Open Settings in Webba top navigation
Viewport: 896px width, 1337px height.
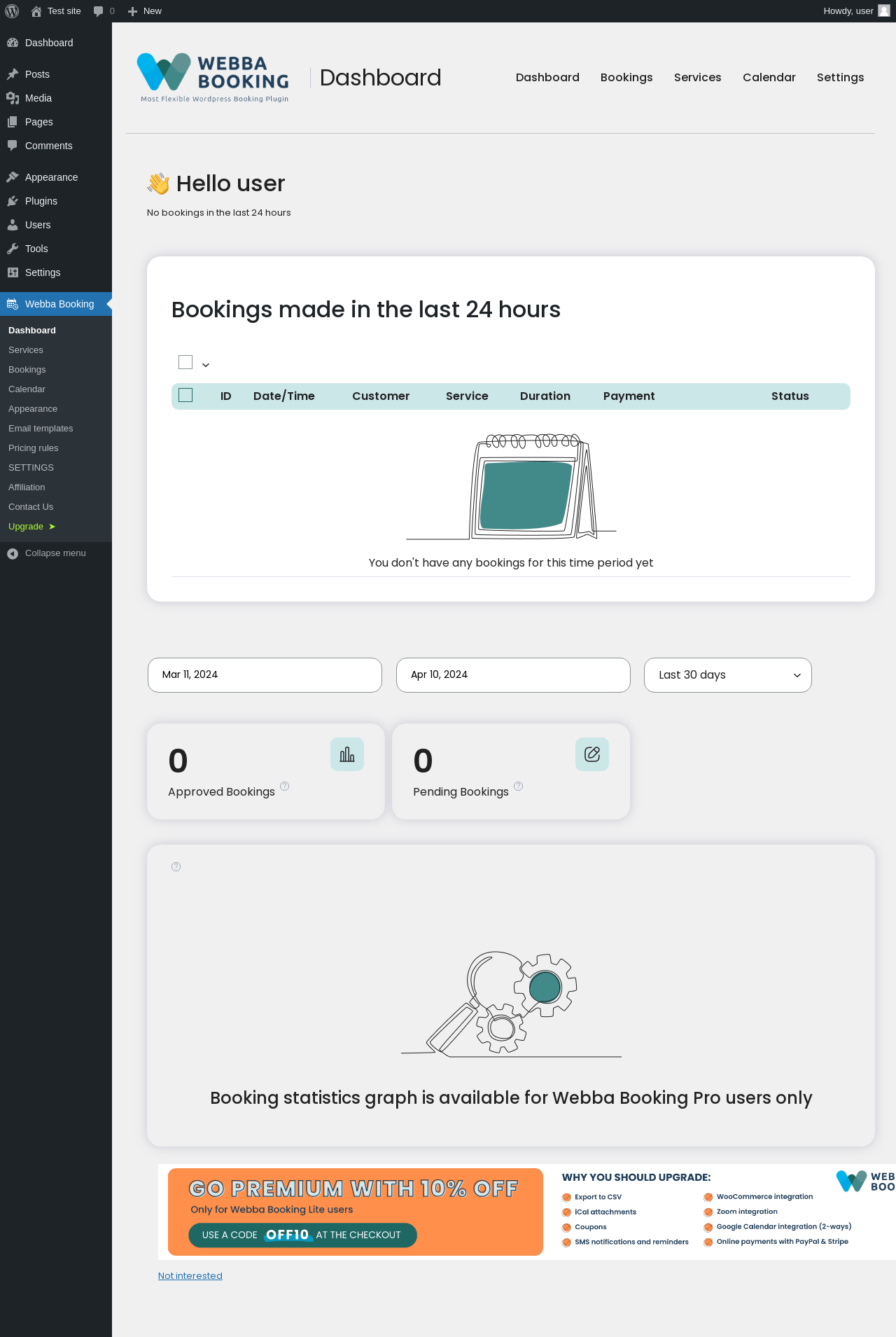point(841,78)
